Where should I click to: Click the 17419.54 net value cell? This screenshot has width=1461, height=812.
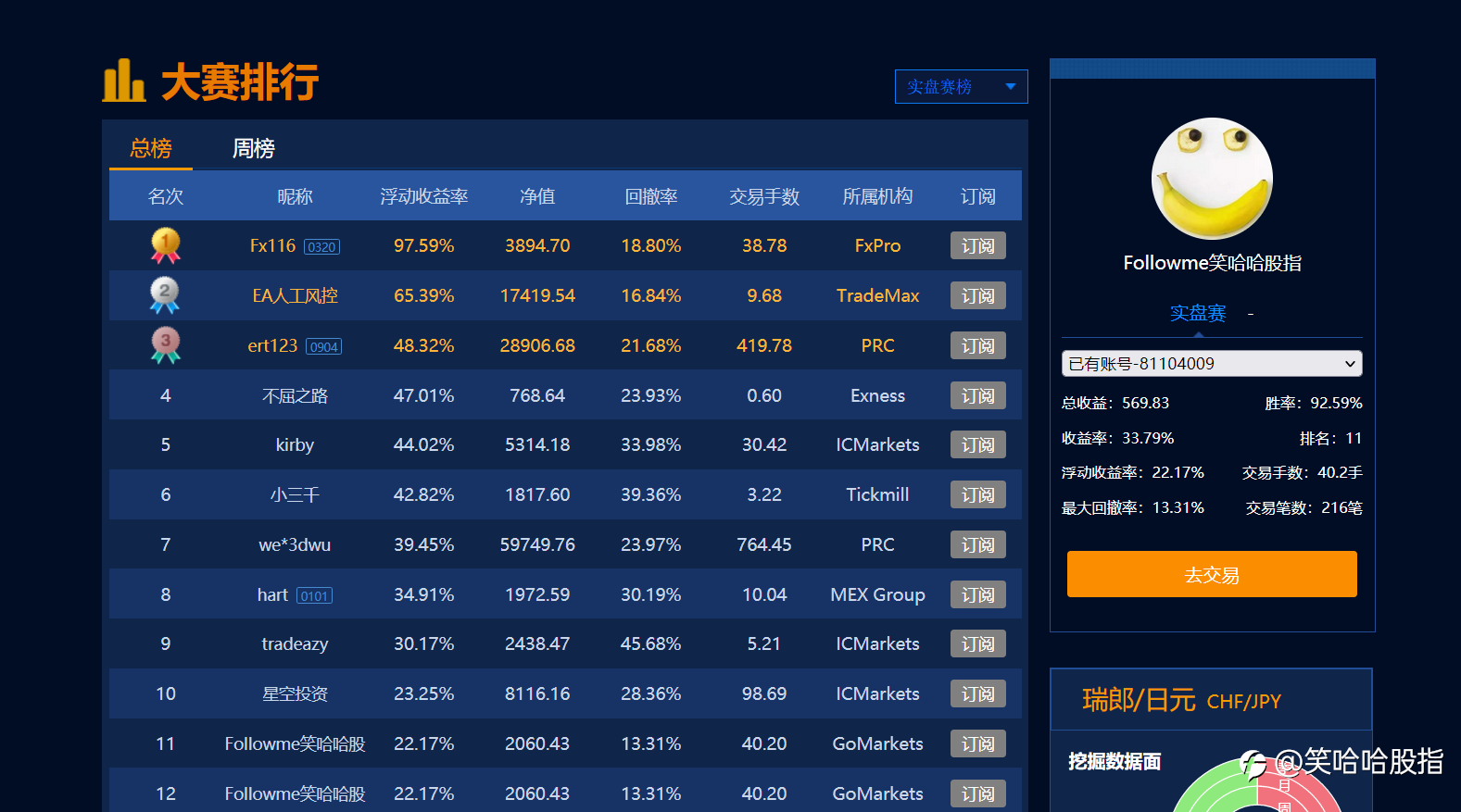tap(537, 295)
